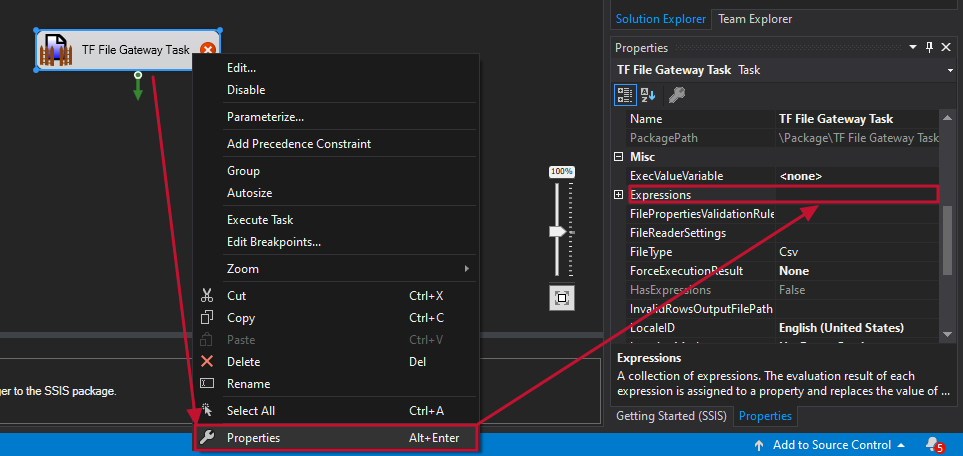The image size is (963, 456).
Task: Open Properties from context menu
Action: click(335, 438)
